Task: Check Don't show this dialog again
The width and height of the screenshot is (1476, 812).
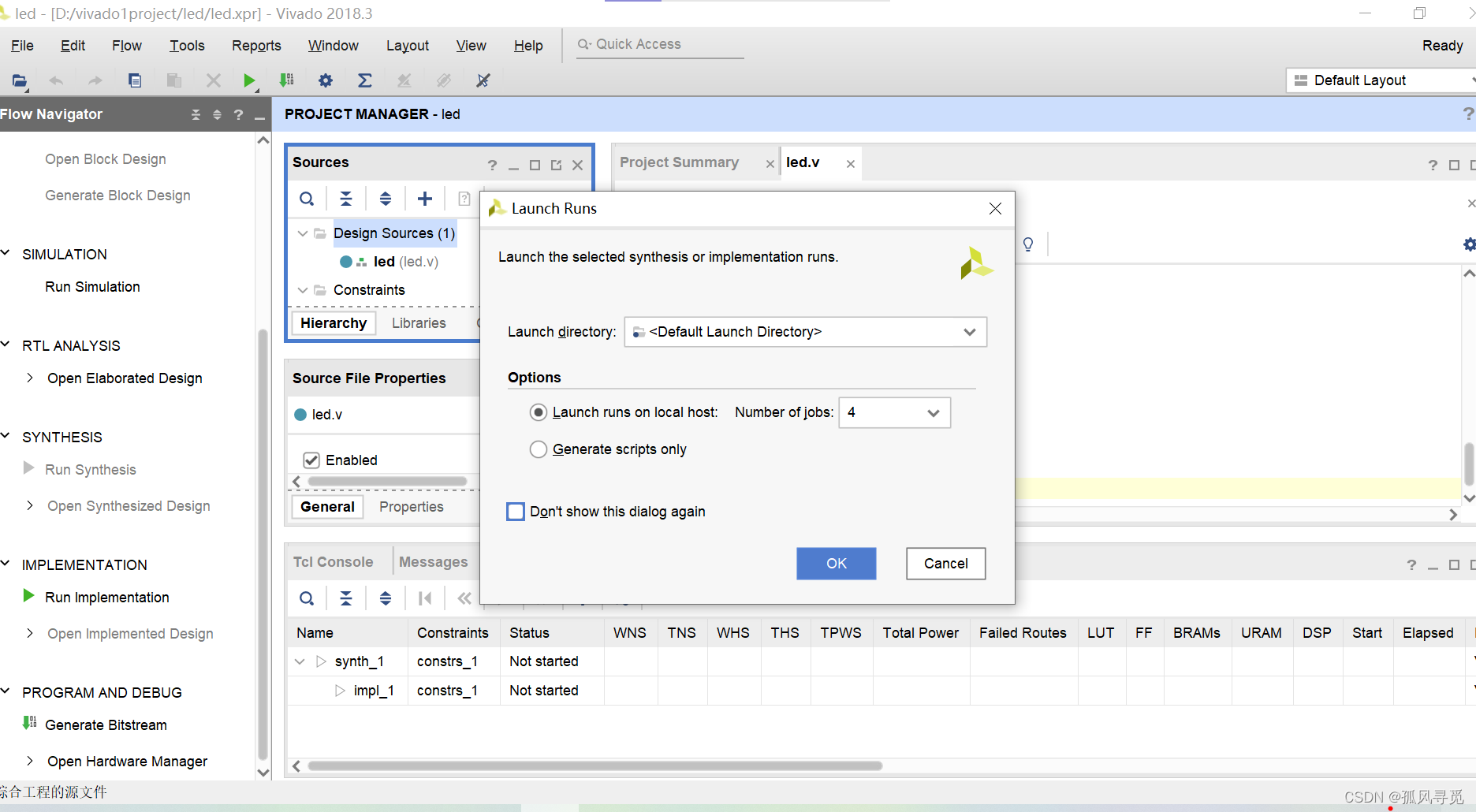Action: (516, 512)
